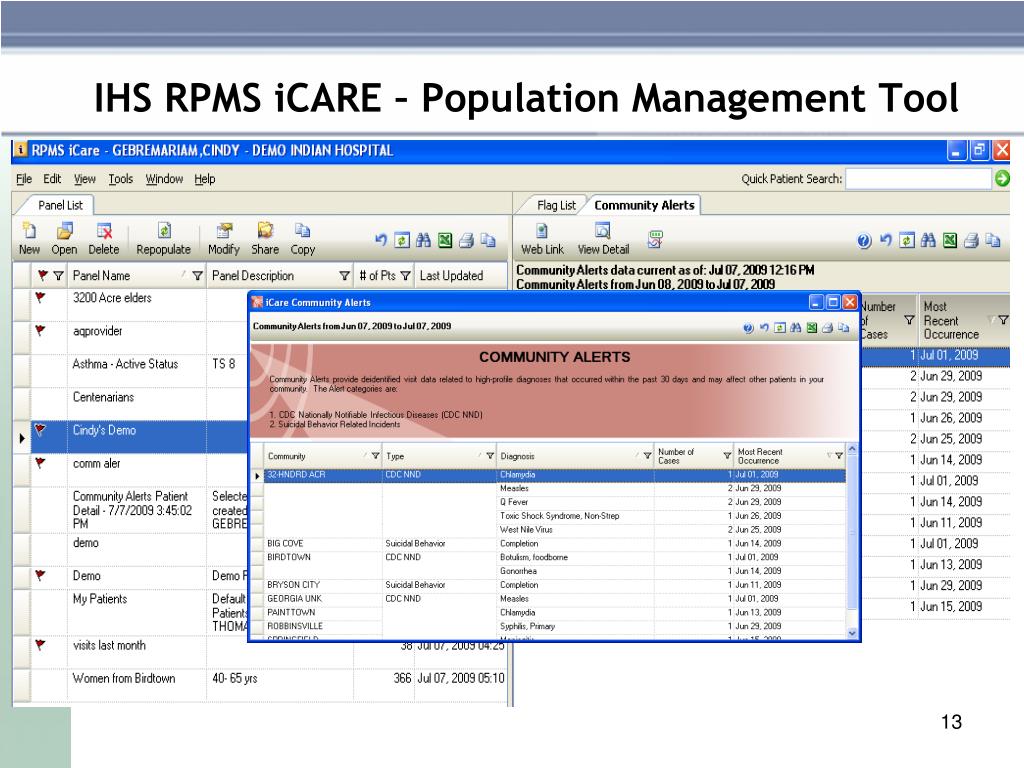1024x768 pixels.
Task: Open the Panel Name column filter
Action: [x=197, y=276]
